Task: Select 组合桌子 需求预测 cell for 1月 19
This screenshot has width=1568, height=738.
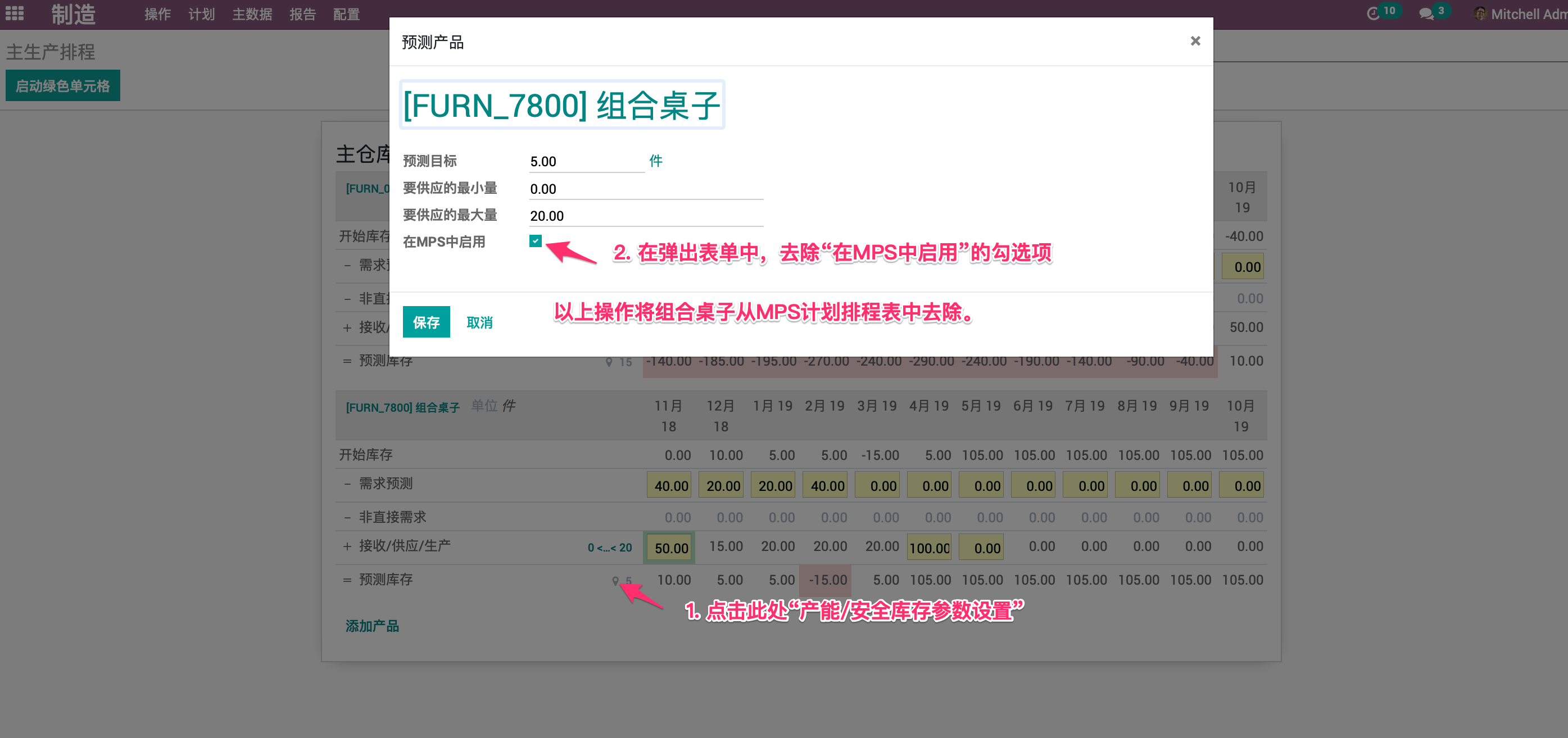Action: (x=774, y=485)
